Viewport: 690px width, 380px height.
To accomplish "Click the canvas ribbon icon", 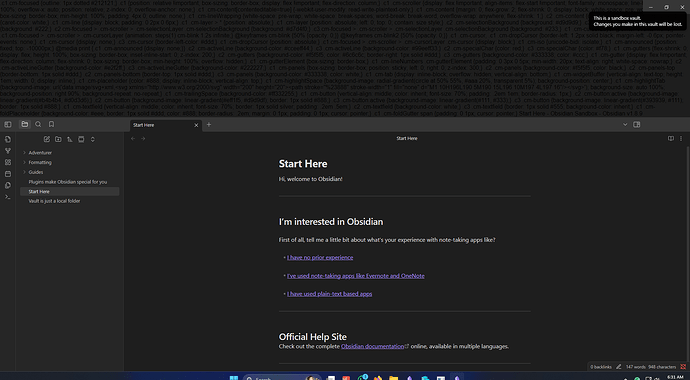I will click(x=7, y=162).
